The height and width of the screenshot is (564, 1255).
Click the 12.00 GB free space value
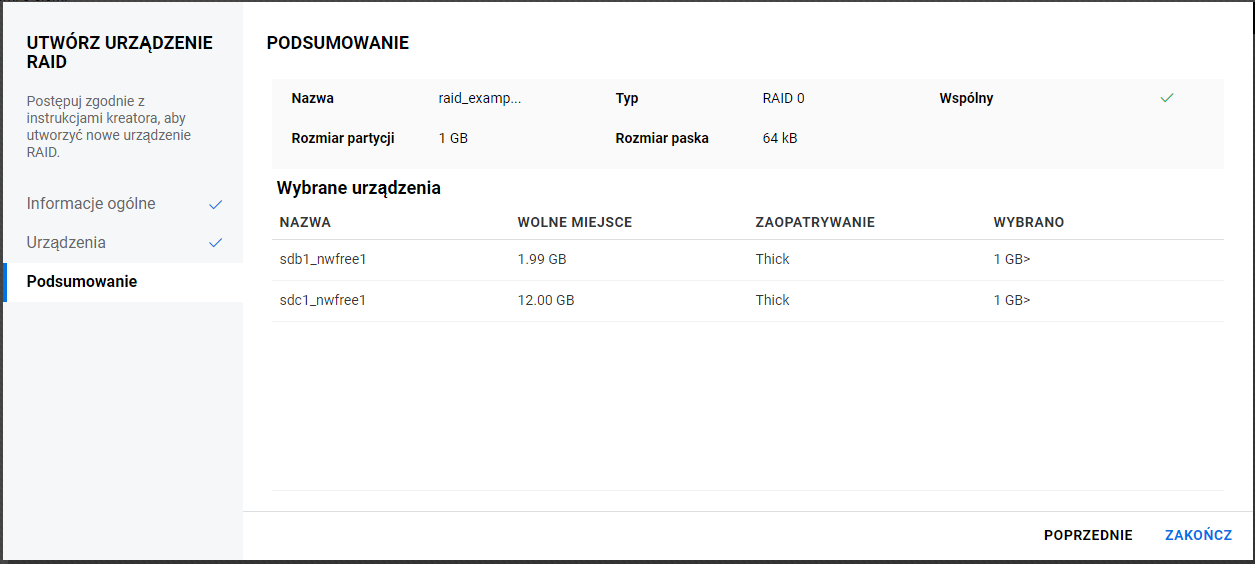[x=546, y=301]
